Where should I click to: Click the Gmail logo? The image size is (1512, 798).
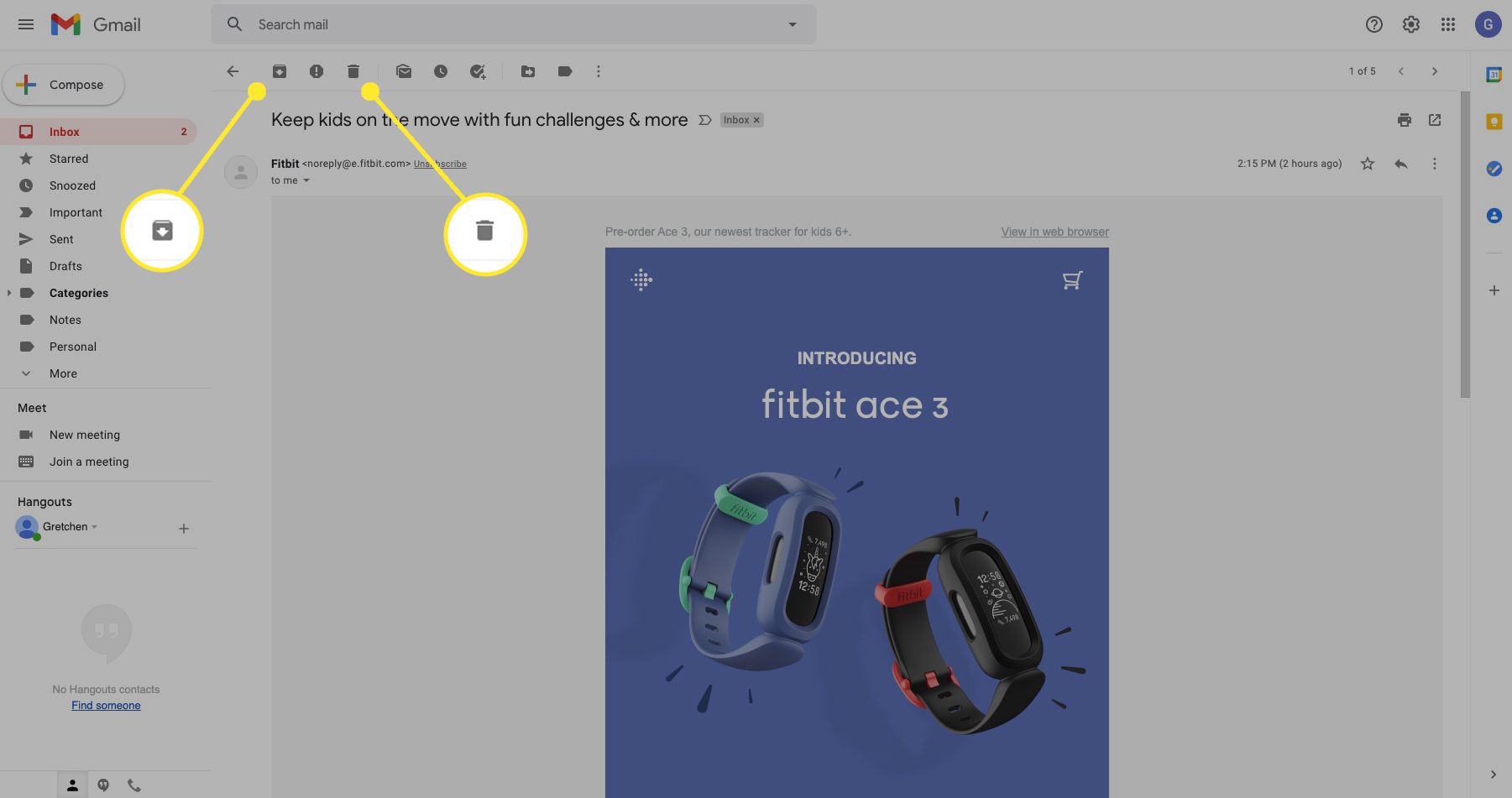click(96, 24)
